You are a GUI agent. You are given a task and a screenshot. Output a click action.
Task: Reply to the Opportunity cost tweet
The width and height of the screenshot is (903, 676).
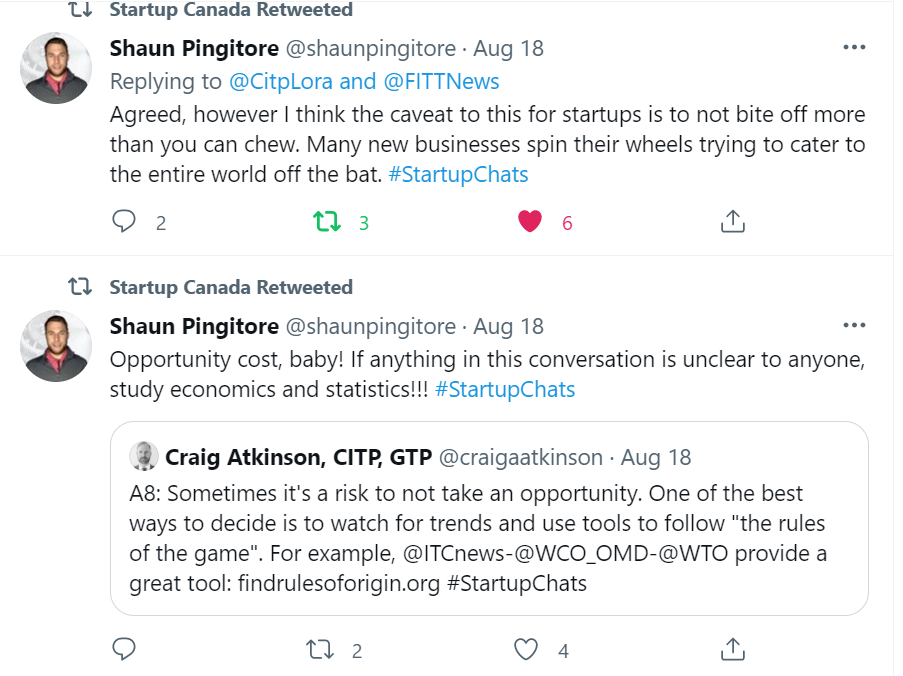pos(123,649)
